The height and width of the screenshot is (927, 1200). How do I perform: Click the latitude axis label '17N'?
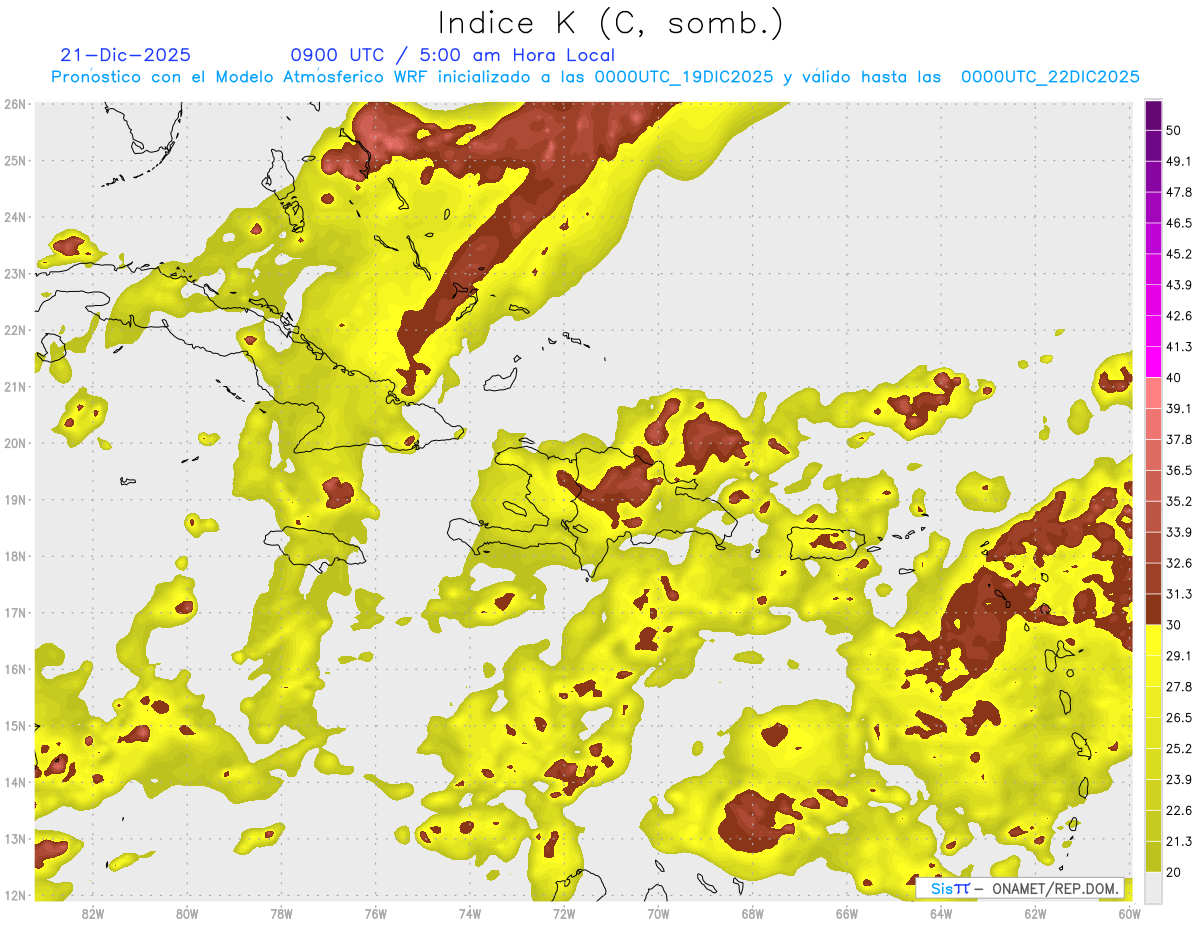point(15,612)
